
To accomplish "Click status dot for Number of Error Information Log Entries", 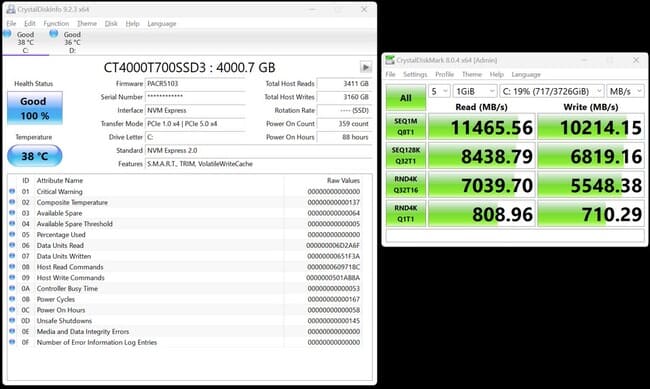I will coord(12,342).
